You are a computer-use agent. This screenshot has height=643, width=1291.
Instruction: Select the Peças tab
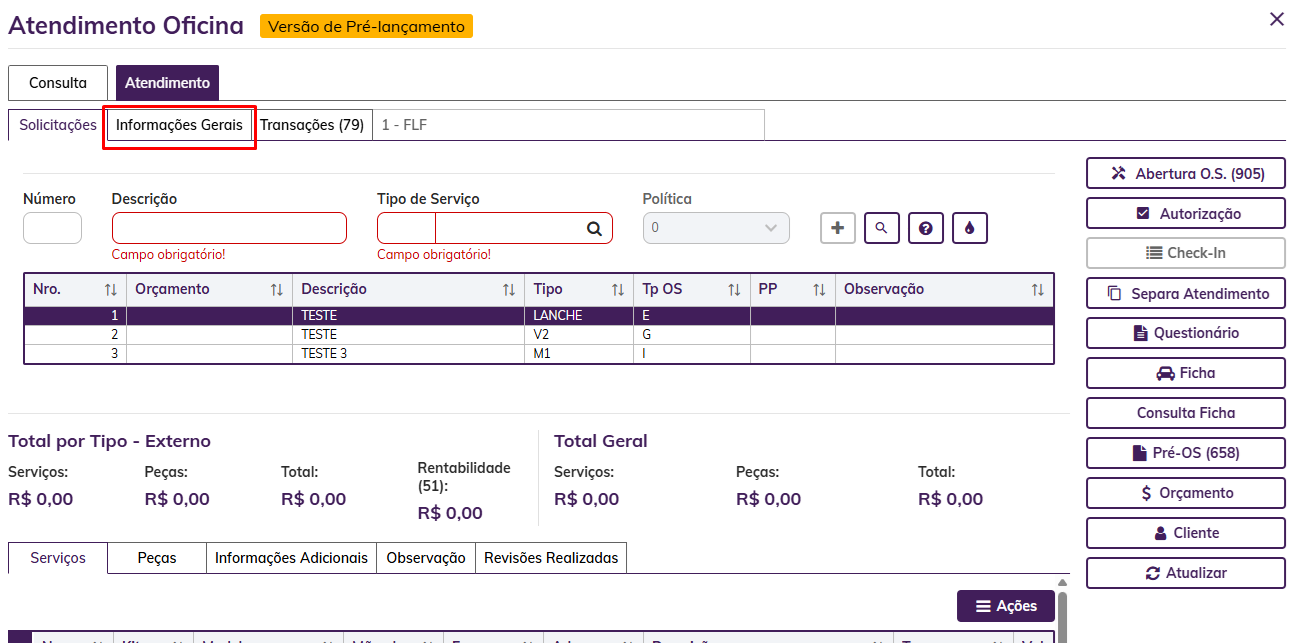pyautogui.click(x=157, y=558)
